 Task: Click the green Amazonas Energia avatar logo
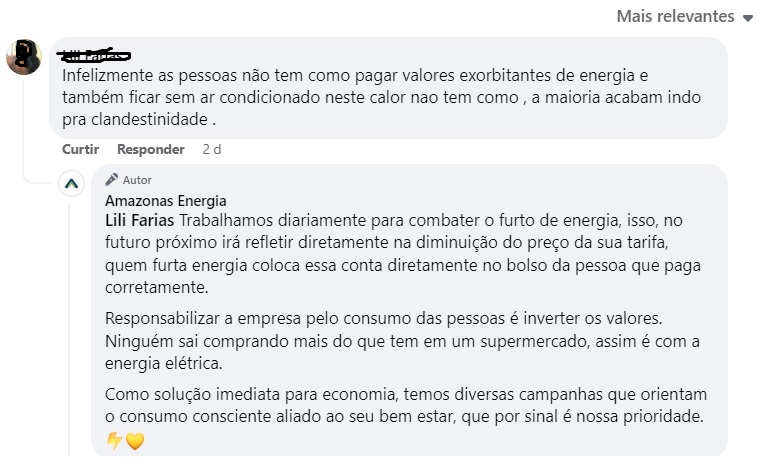(x=72, y=184)
